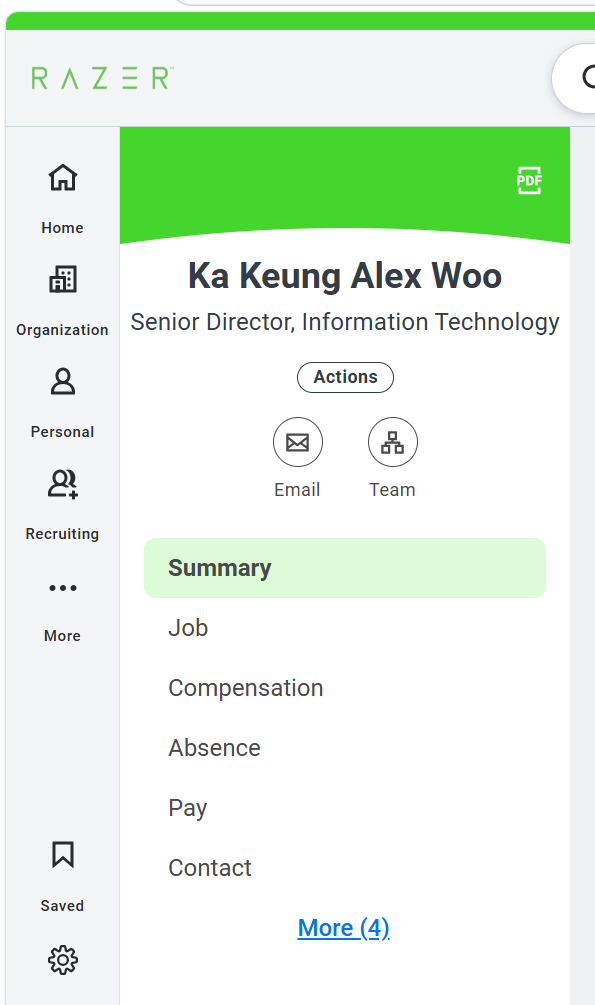Switch to the Job tab
This screenshot has height=1005, width=595.
pyautogui.click(x=345, y=628)
